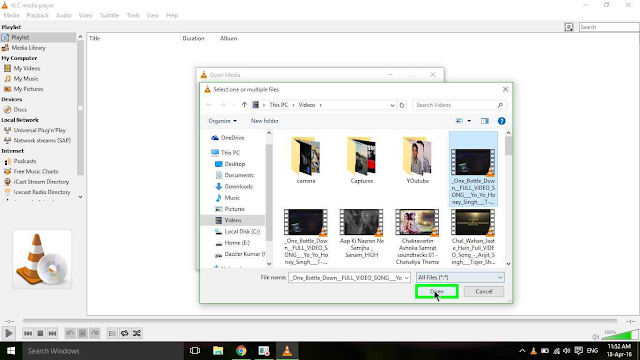Click the New folder button
The width and height of the screenshot is (640, 360).
pos(264,121)
